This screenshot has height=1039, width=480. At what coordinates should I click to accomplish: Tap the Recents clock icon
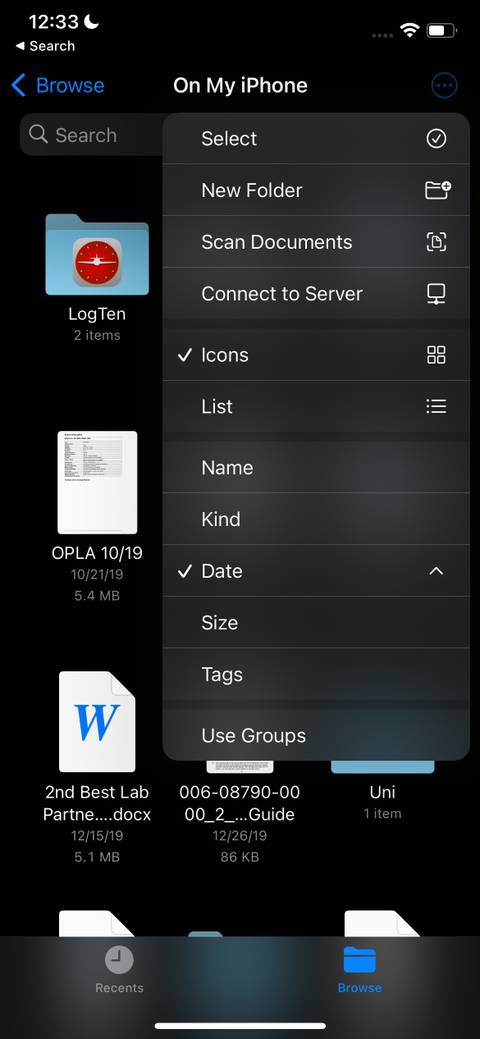[x=119, y=959]
